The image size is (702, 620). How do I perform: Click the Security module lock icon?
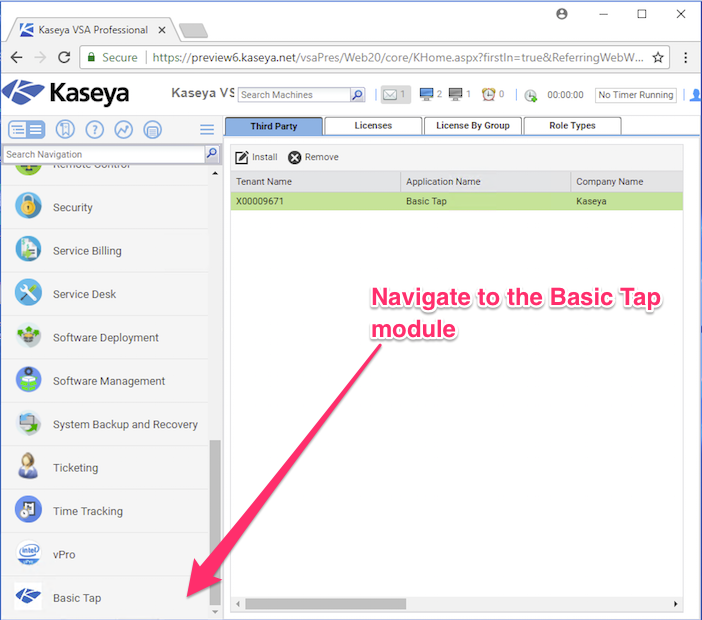click(x=28, y=205)
